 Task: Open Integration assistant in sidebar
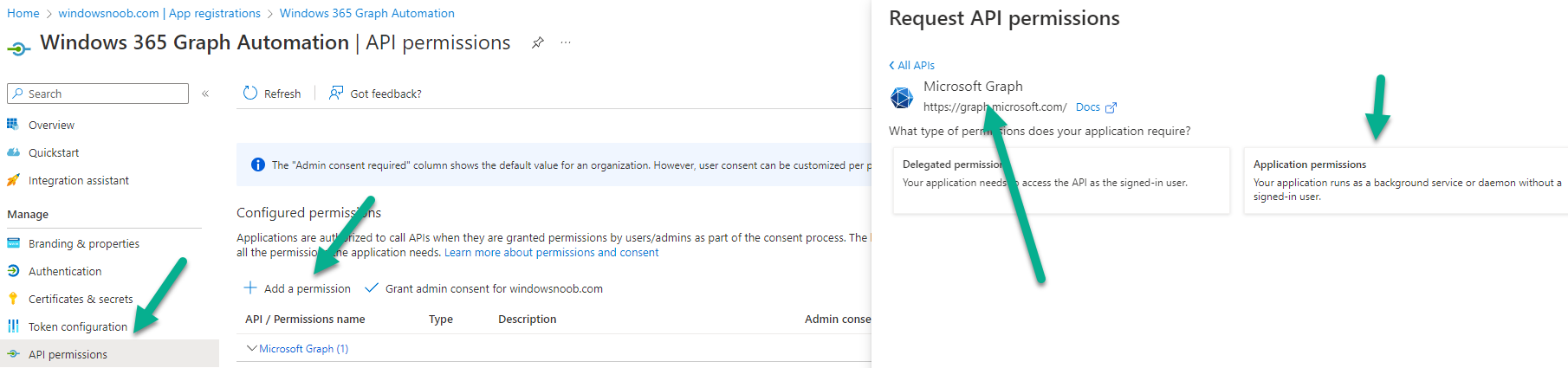[x=79, y=180]
